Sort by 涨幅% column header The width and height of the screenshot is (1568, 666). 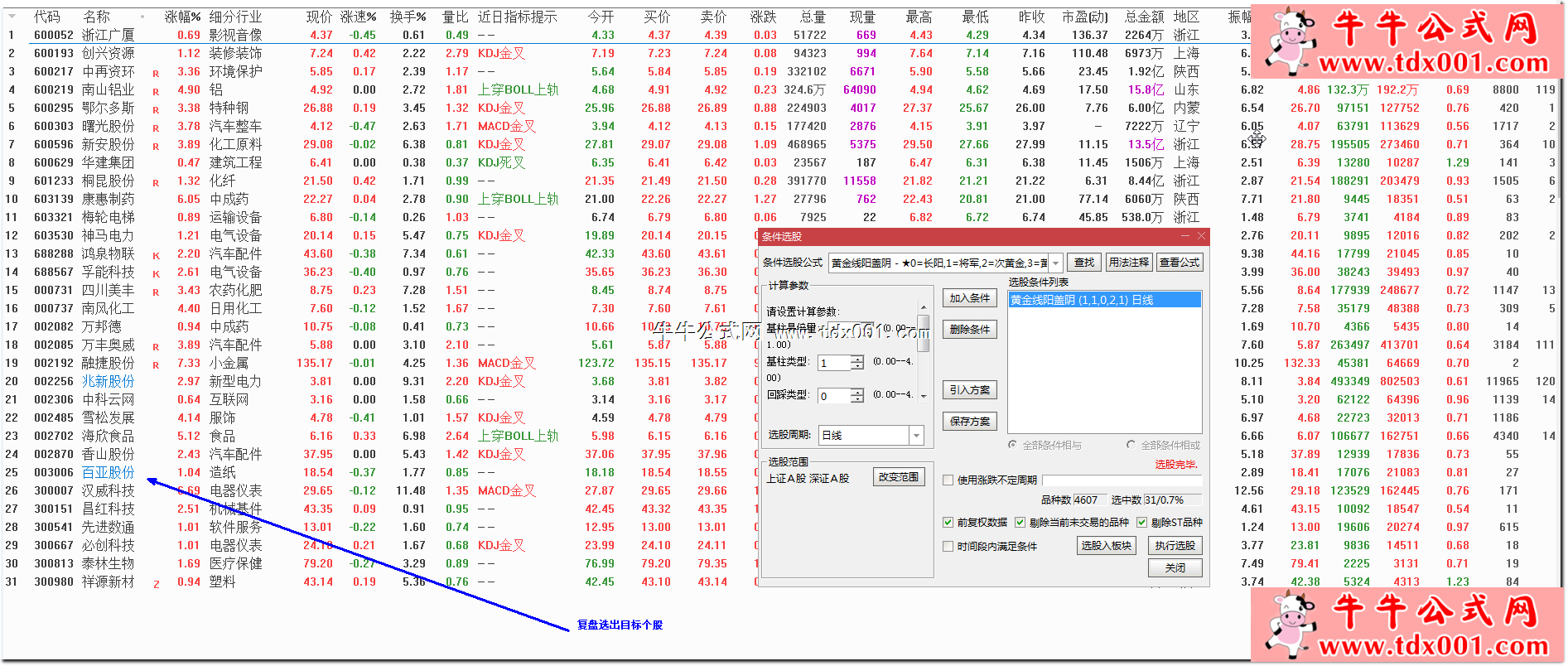(x=182, y=17)
